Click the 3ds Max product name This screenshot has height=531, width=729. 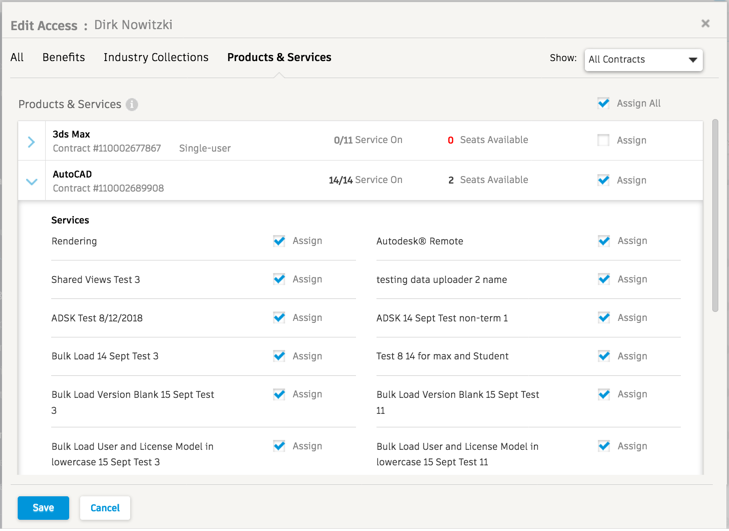[x=71, y=134]
